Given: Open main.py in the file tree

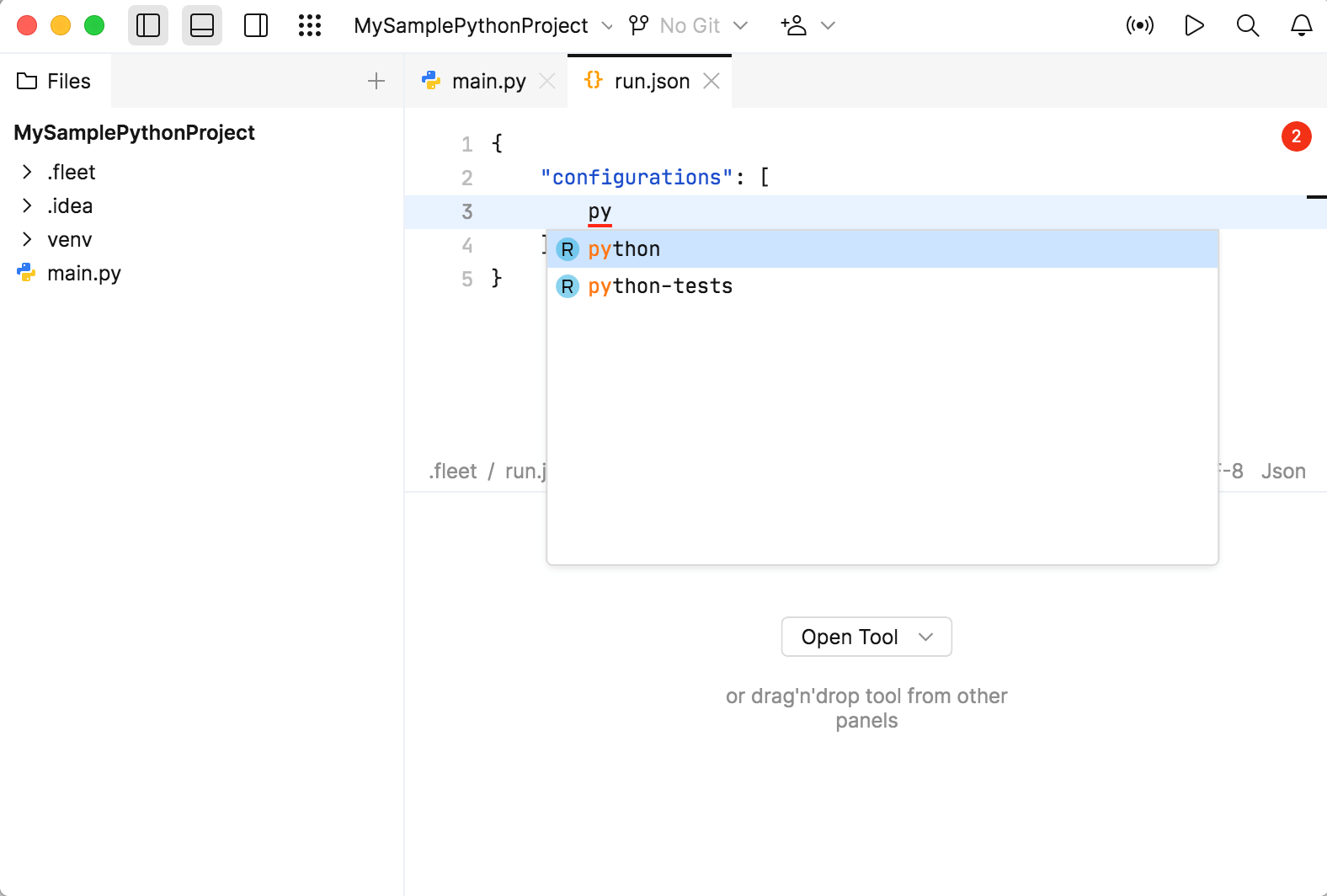Looking at the screenshot, I should point(84,273).
